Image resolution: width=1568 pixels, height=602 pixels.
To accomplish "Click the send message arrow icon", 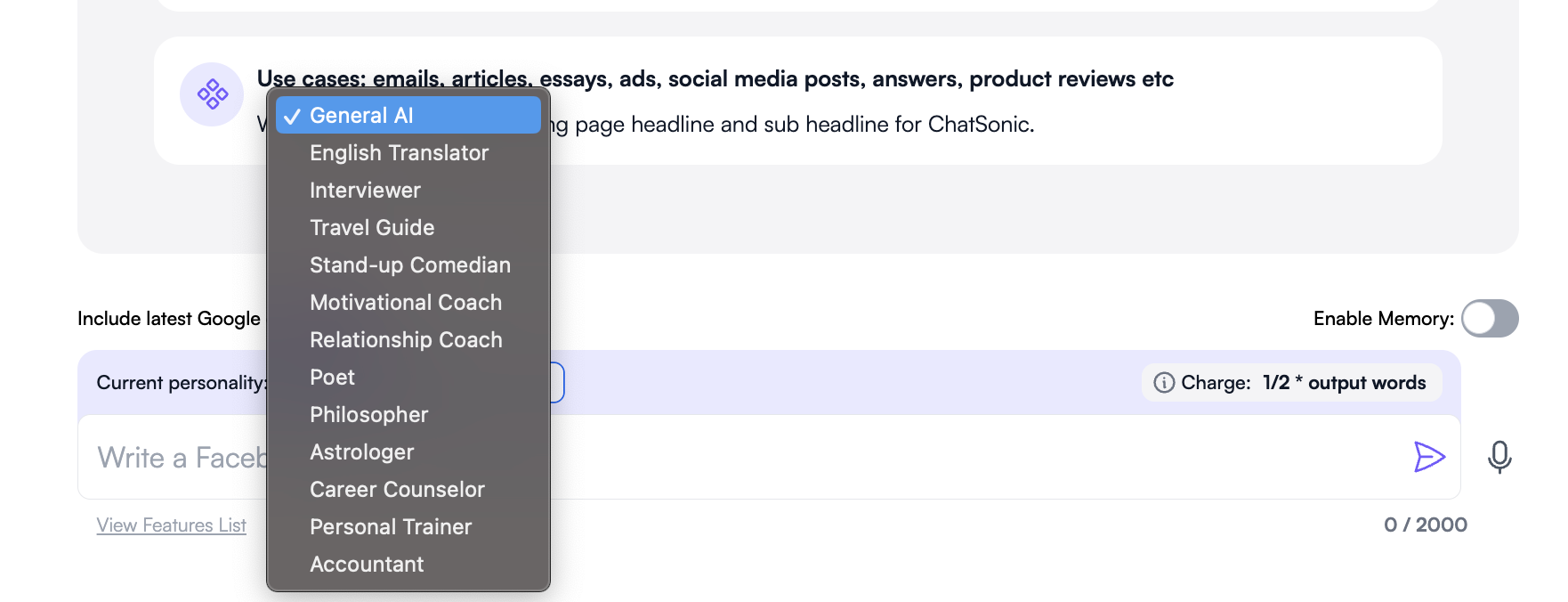I will 1428,457.
